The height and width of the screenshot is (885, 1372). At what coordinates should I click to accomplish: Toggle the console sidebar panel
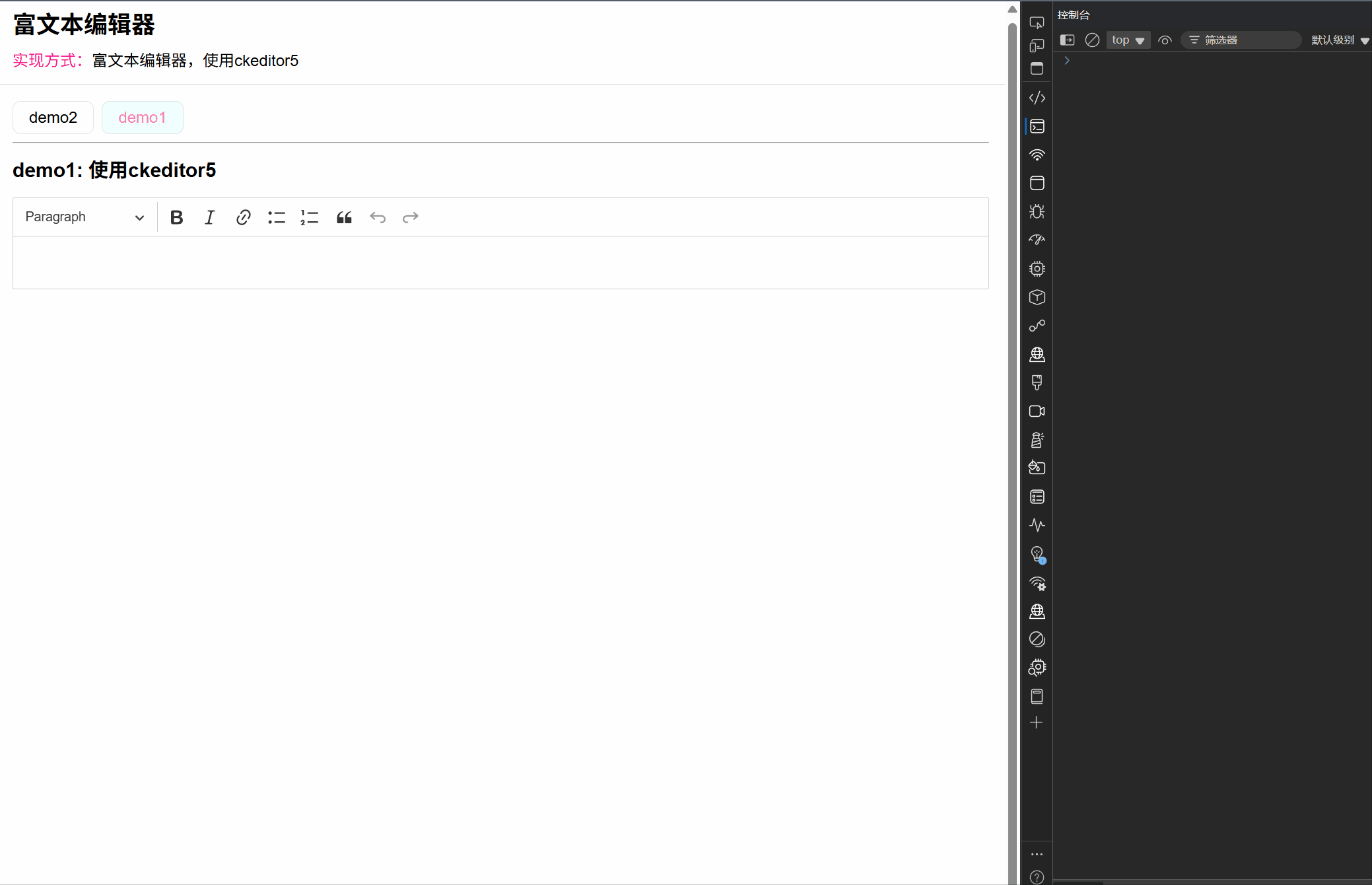coord(1067,40)
